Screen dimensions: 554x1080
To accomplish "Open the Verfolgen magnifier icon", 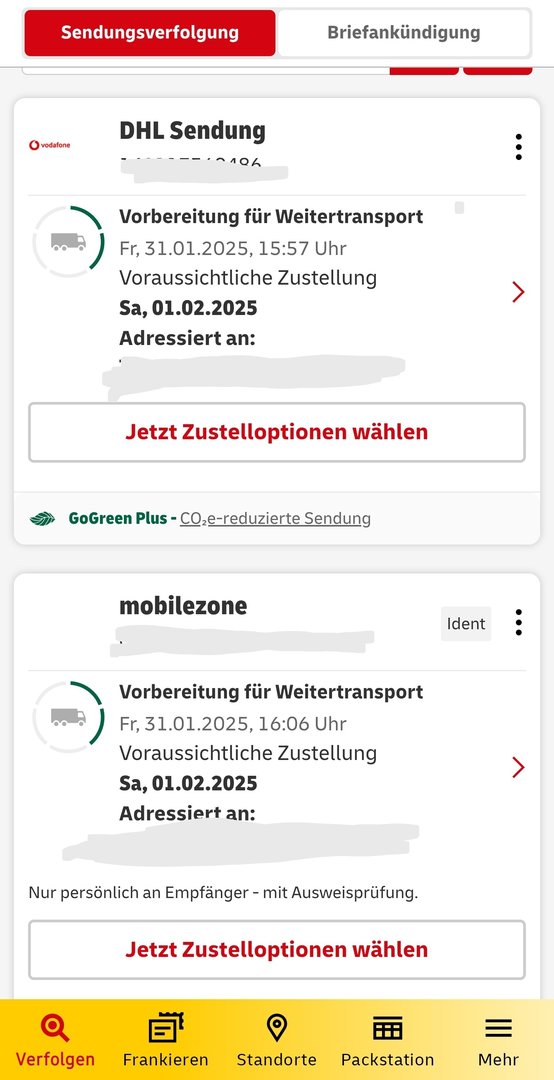I will [x=54, y=1028].
